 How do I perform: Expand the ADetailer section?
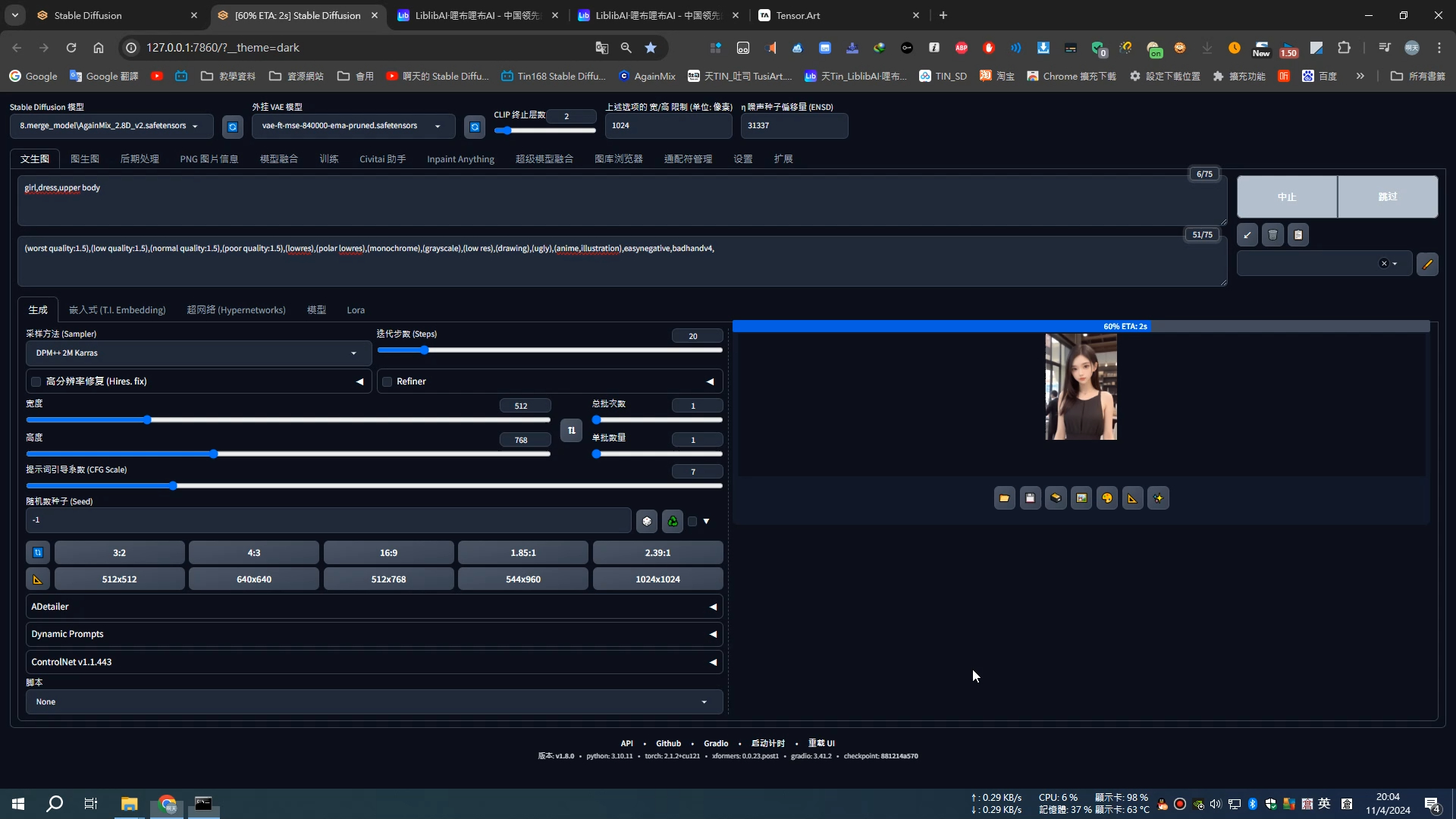(374, 607)
